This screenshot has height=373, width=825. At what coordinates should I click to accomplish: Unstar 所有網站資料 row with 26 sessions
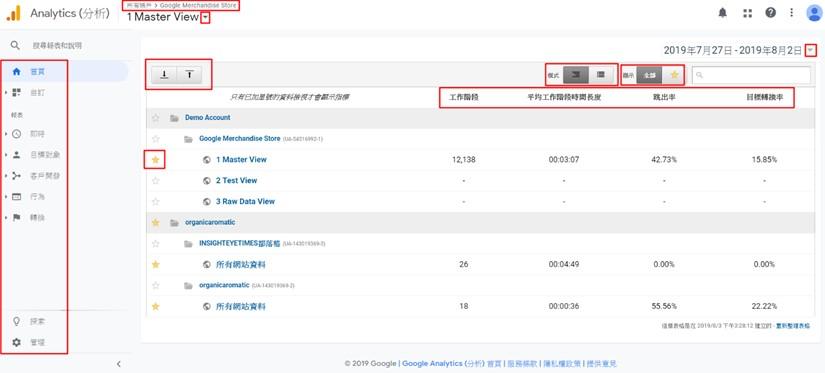click(x=155, y=264)
